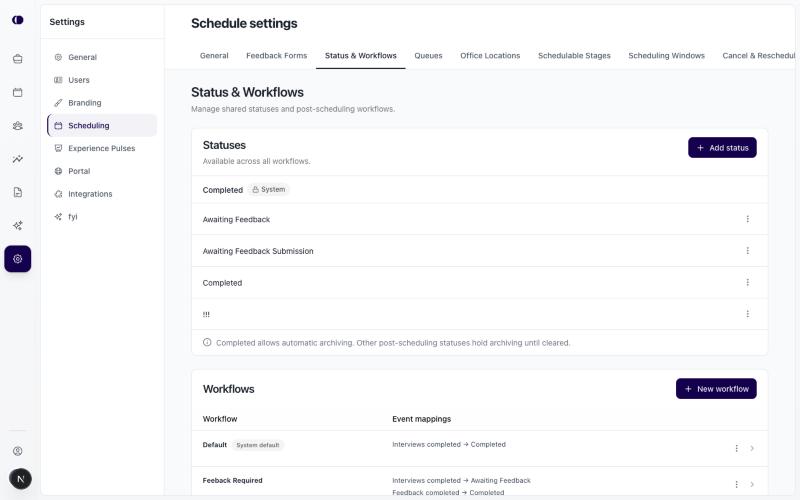The height and width of the screenshot is (500, 800).
Task: Switch to the Queues tab
Action: (428, 56)
